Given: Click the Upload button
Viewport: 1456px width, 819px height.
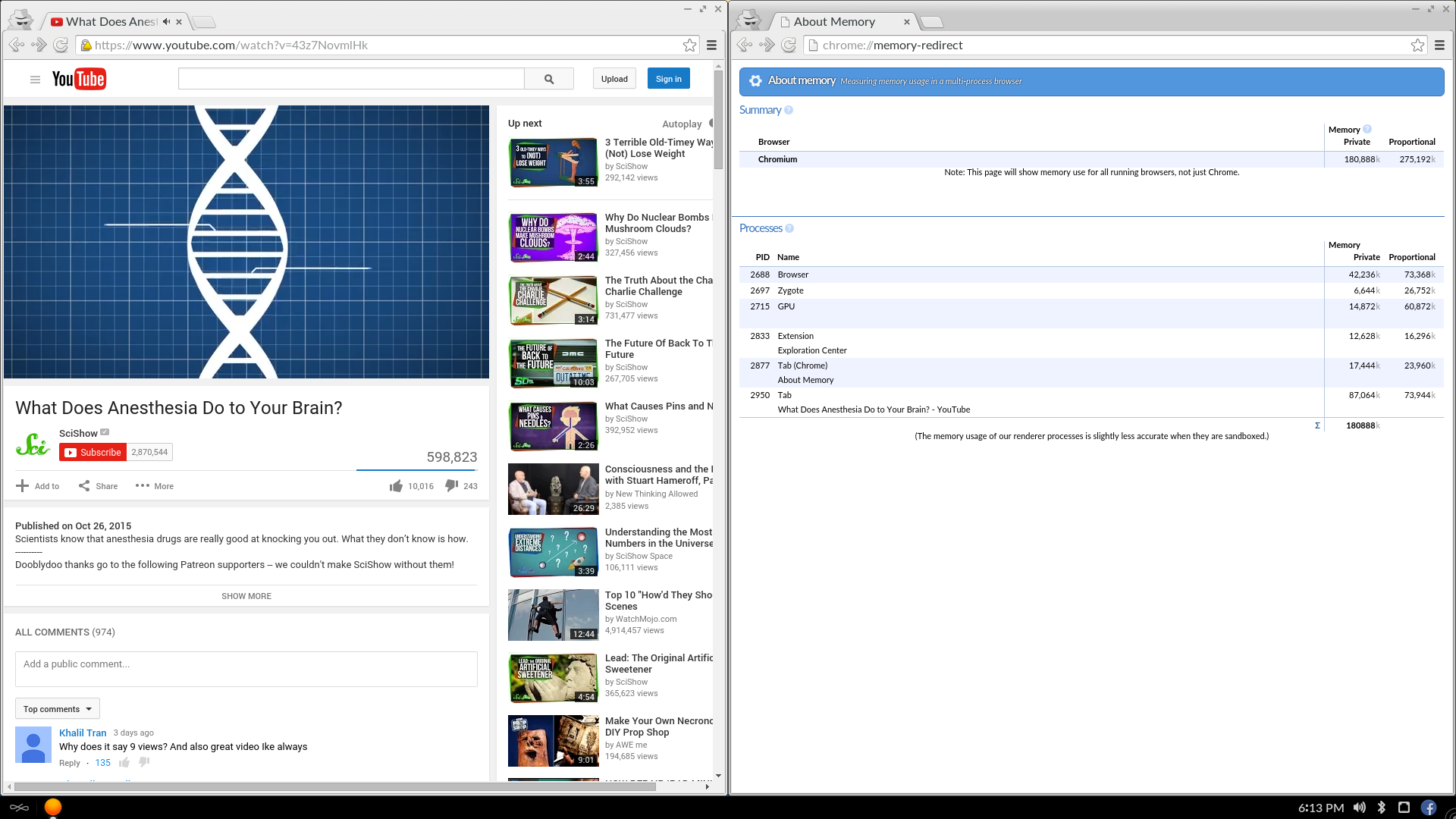Looking at the screenshot, I should point(614,79).
